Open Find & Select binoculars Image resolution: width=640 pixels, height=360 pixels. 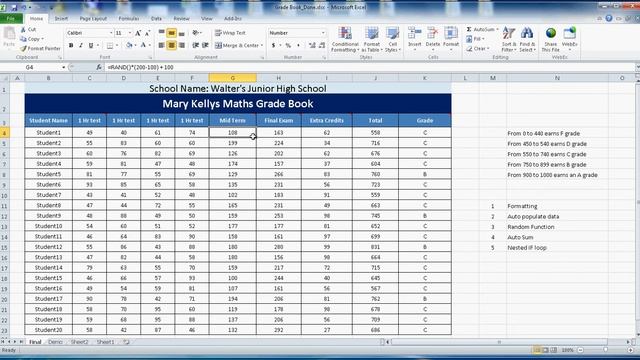(x=527, y=39)
